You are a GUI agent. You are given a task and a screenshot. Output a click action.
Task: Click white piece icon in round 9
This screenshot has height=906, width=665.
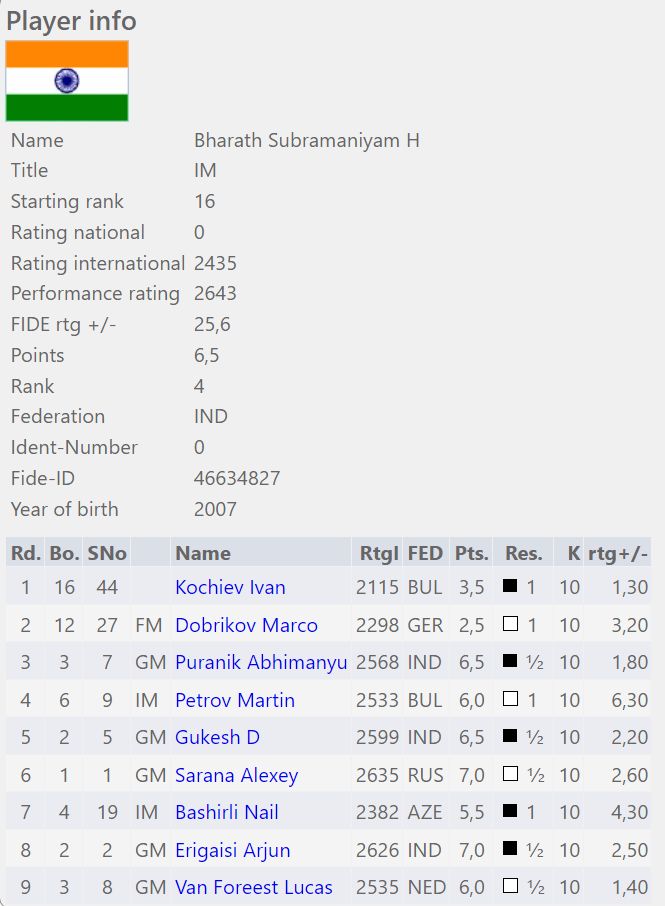[510, 886]
